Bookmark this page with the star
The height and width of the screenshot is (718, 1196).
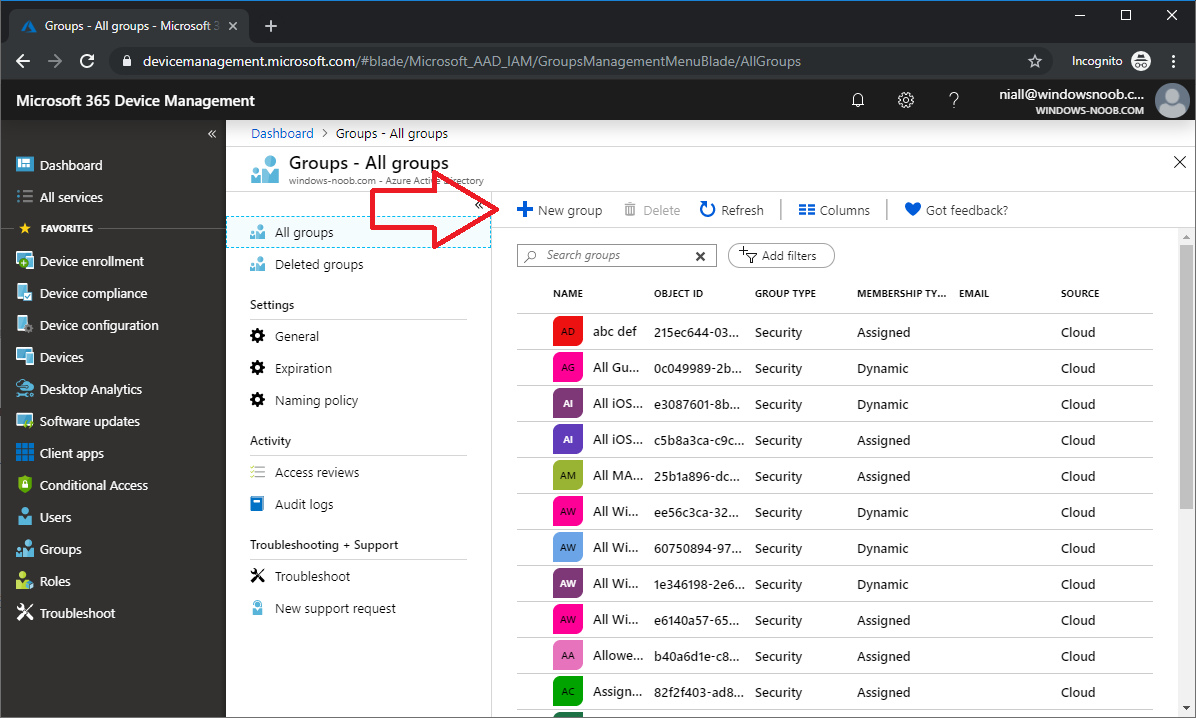pos(1034,61)
